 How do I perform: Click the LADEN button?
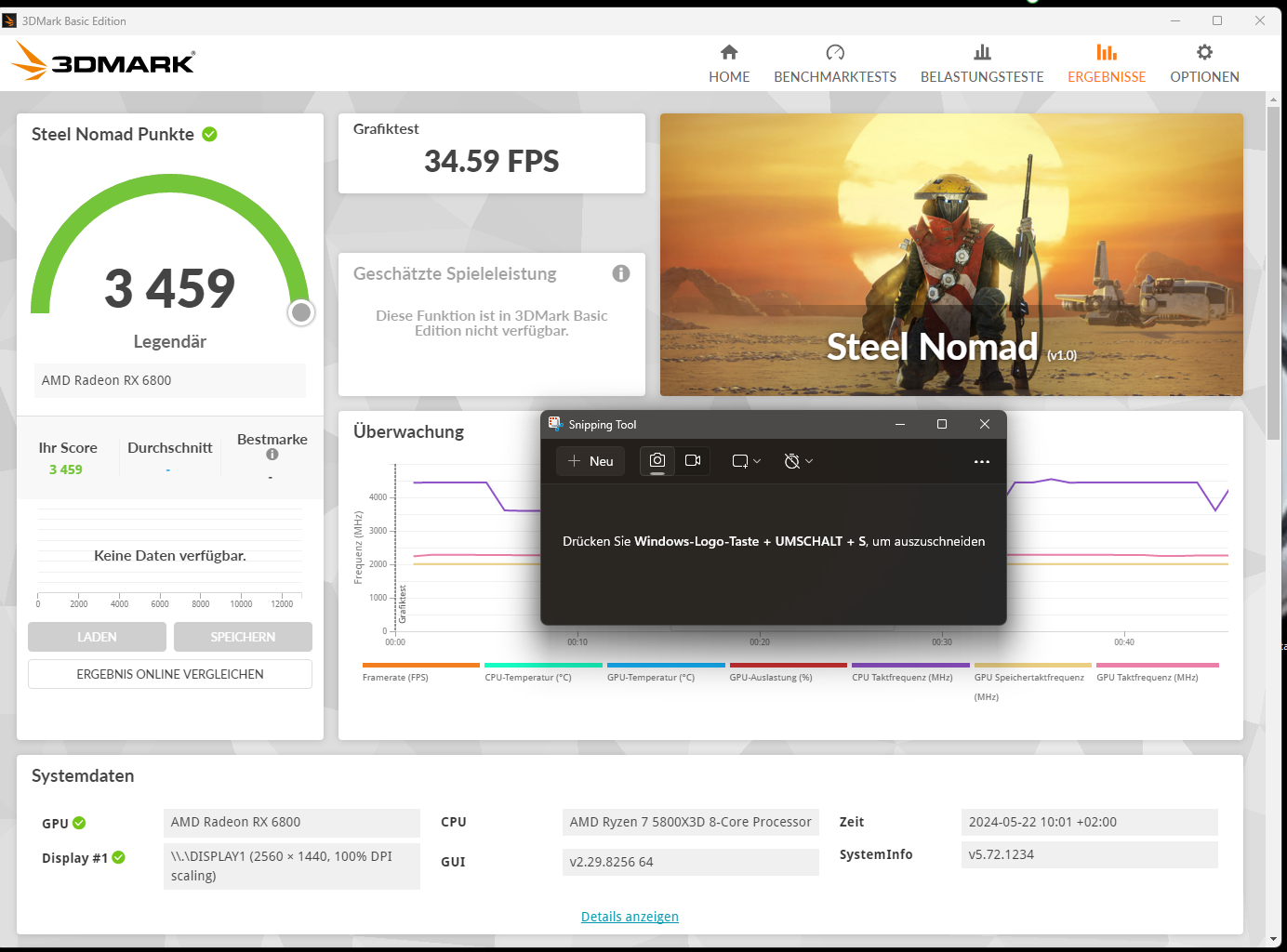coord(97,637)
